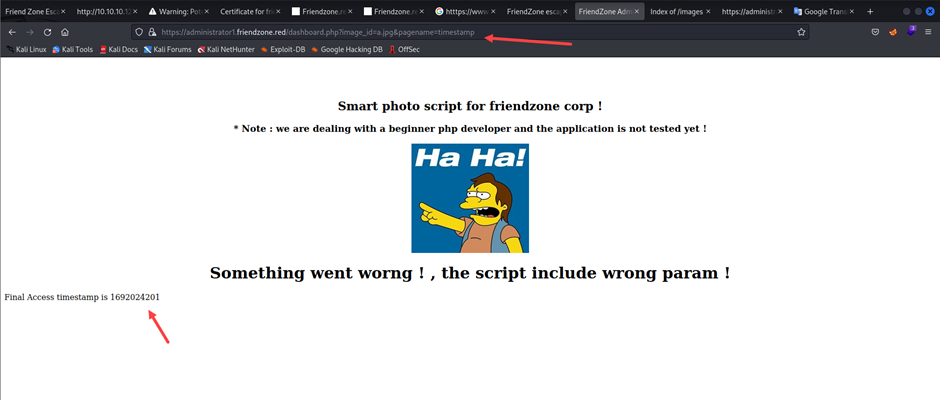The height and width of the screenshot is (400, 940).
Task: Open the purple extension with badge
Action: pyautogui.click(x=911, y=32)
